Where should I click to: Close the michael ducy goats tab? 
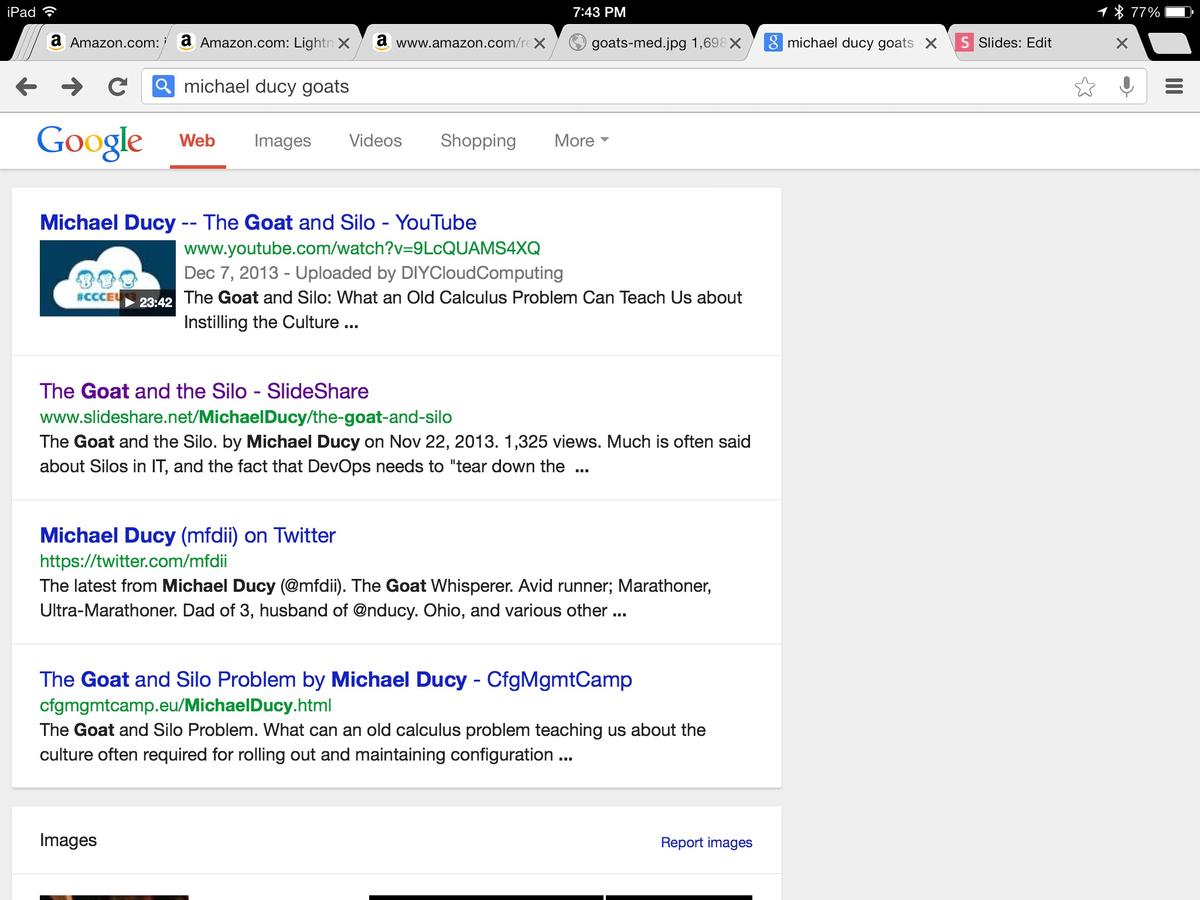[x=931, y=43]
